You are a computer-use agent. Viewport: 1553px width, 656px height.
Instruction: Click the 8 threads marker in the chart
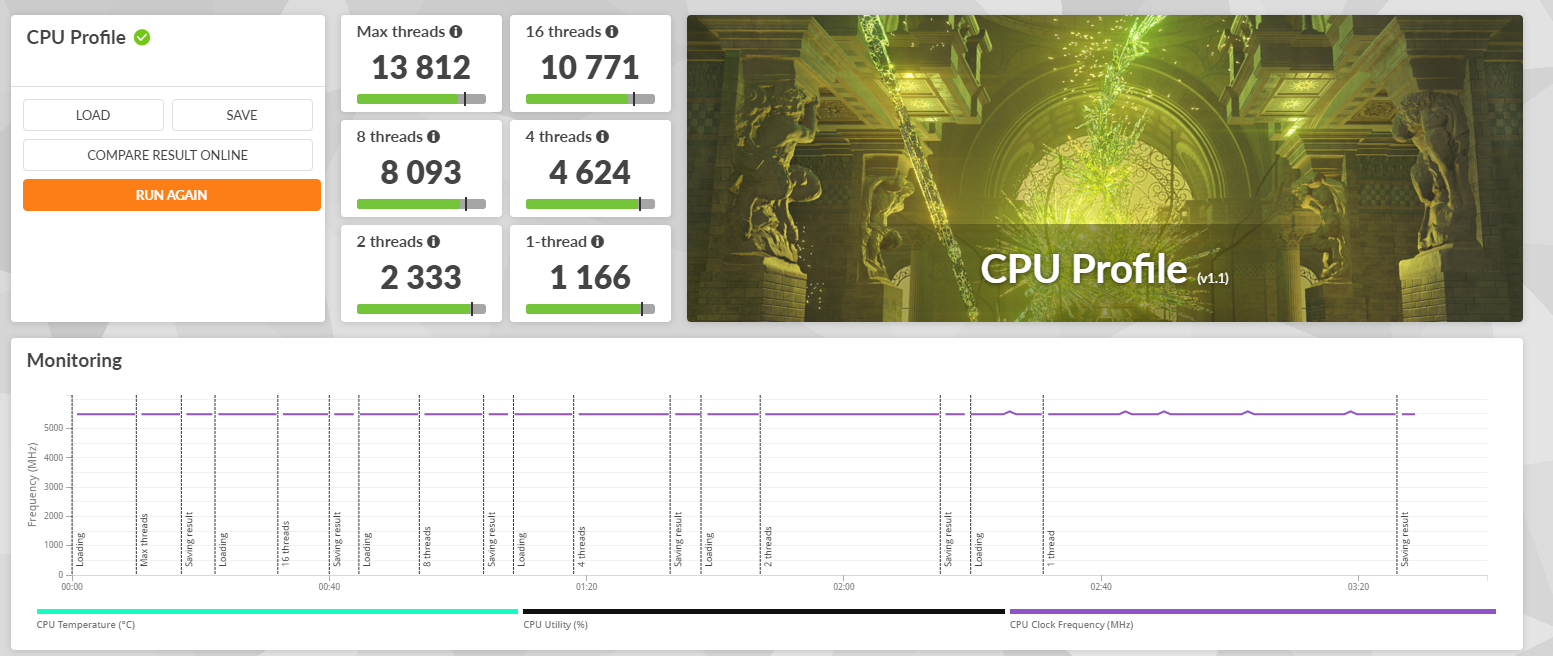pos(427,547)
